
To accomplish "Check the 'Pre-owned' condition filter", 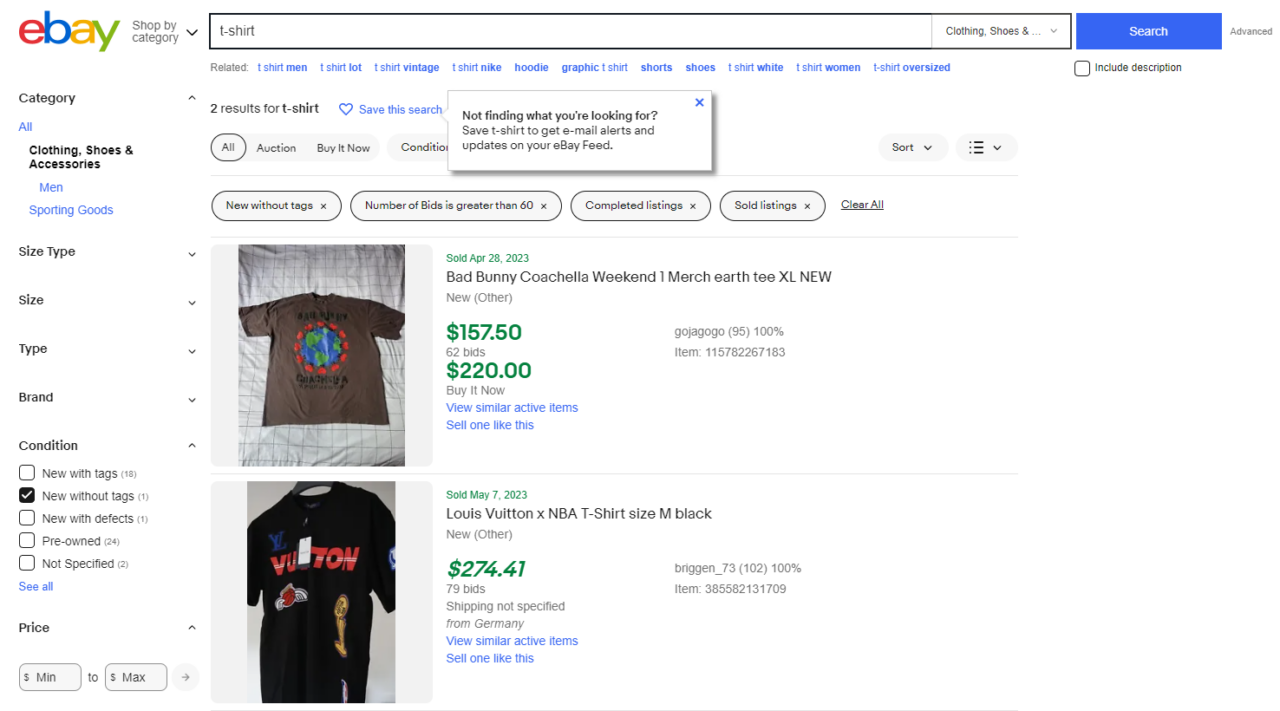I will point(27,540).
